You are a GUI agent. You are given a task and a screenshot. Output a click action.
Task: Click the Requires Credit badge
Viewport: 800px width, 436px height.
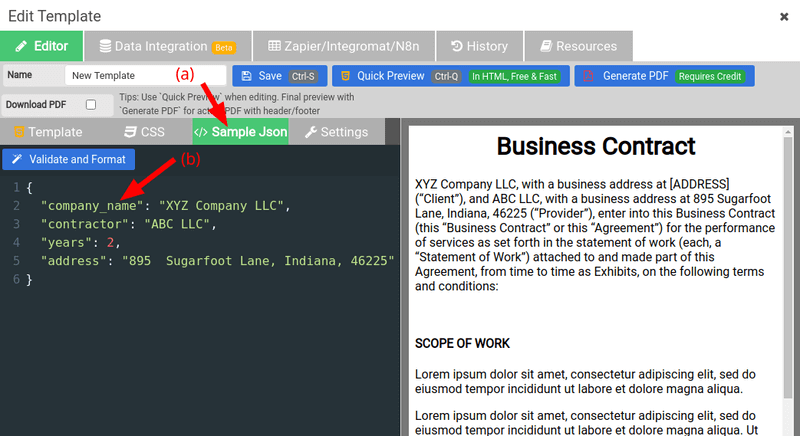point(710,76)
